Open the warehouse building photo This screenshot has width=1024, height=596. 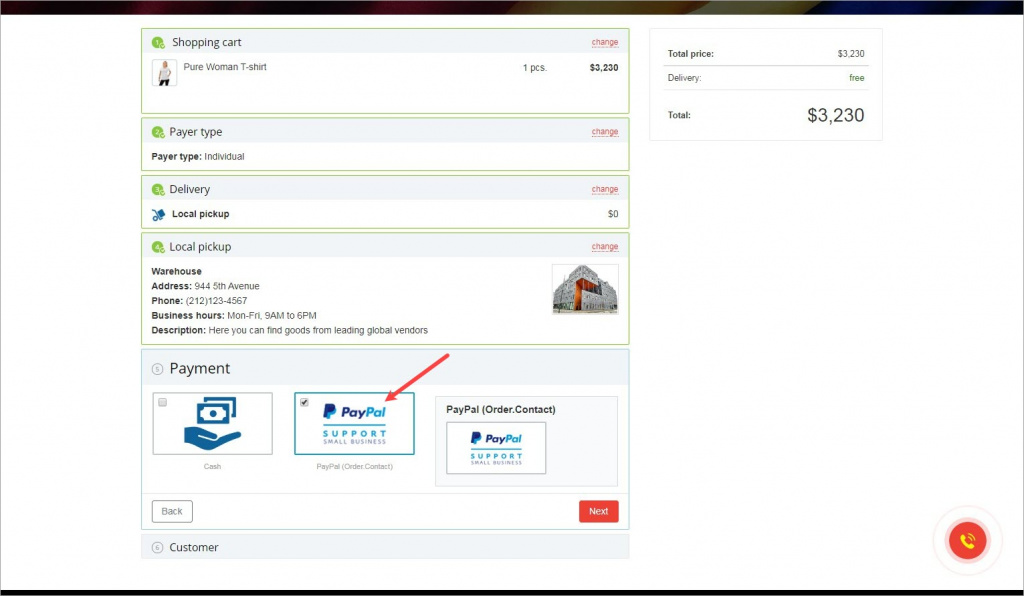(585, 289)
